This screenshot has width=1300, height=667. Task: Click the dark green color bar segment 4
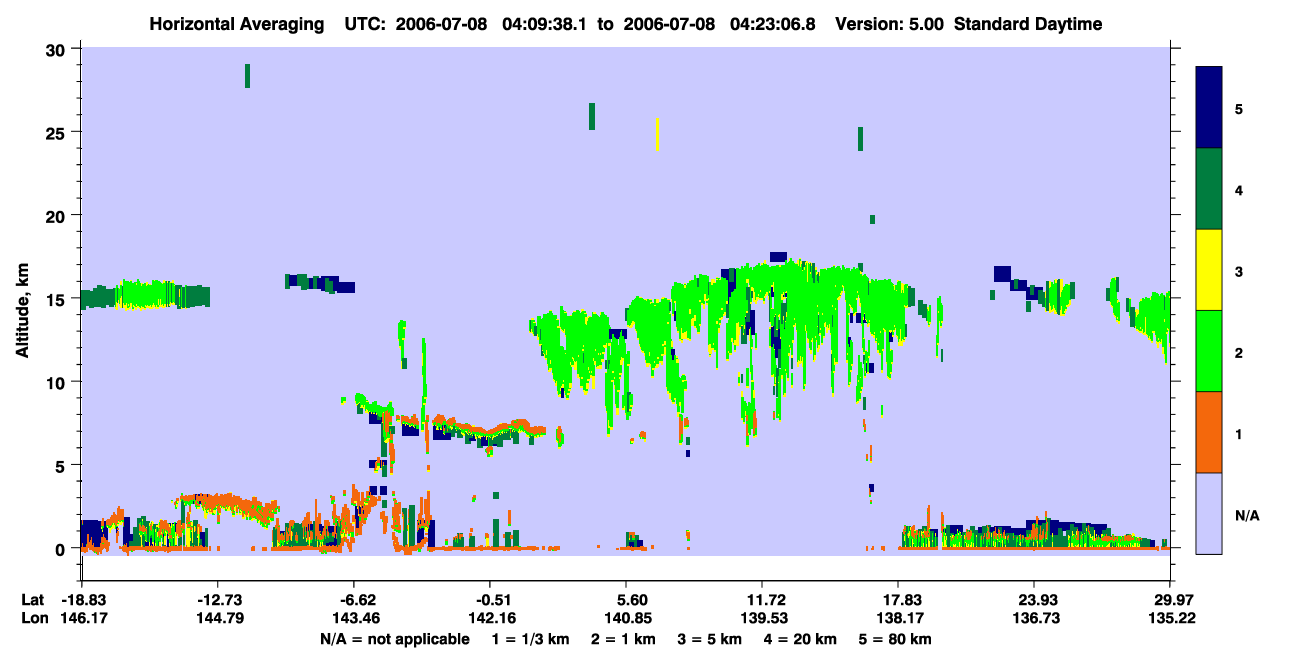[x=1209, y=189]
